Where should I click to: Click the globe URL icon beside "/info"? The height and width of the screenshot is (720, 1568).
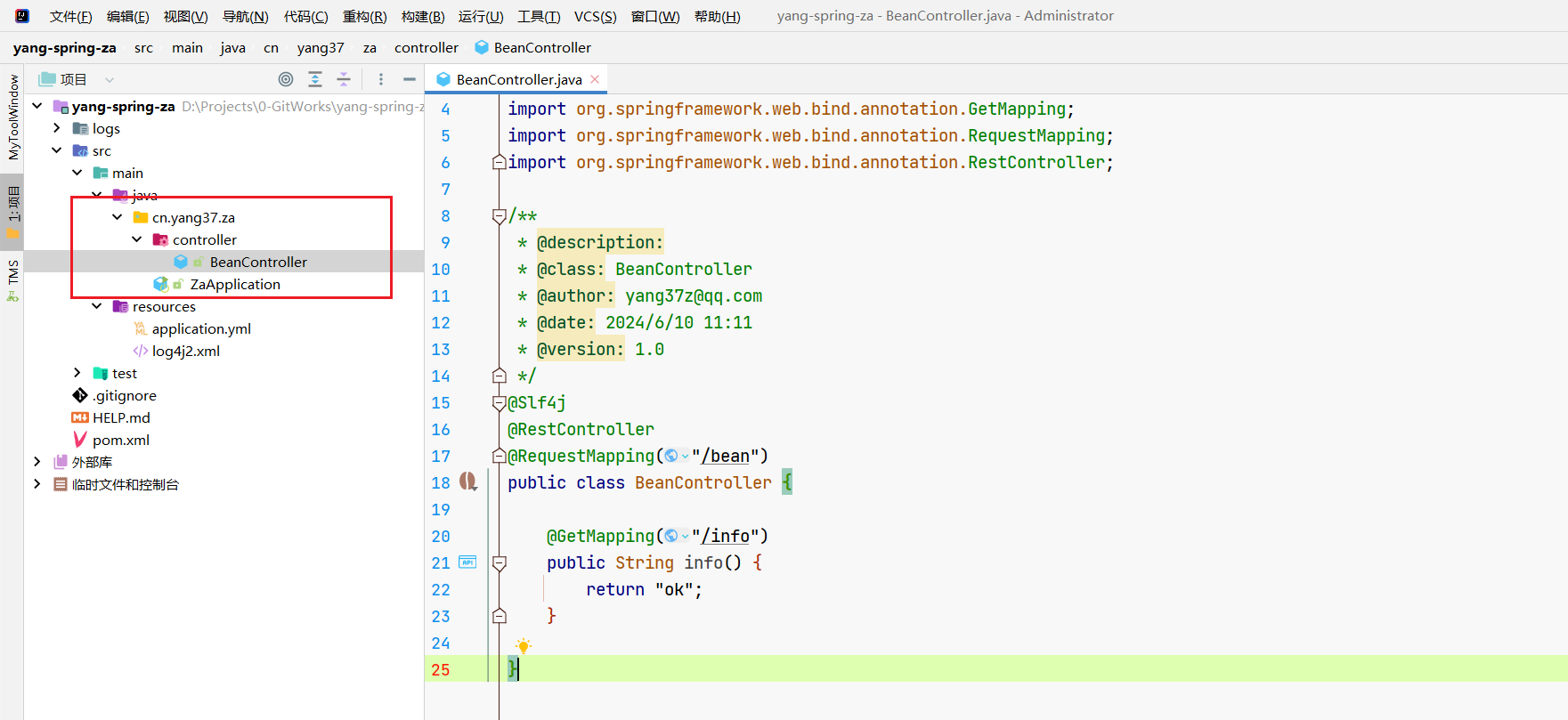pos(671,536)
